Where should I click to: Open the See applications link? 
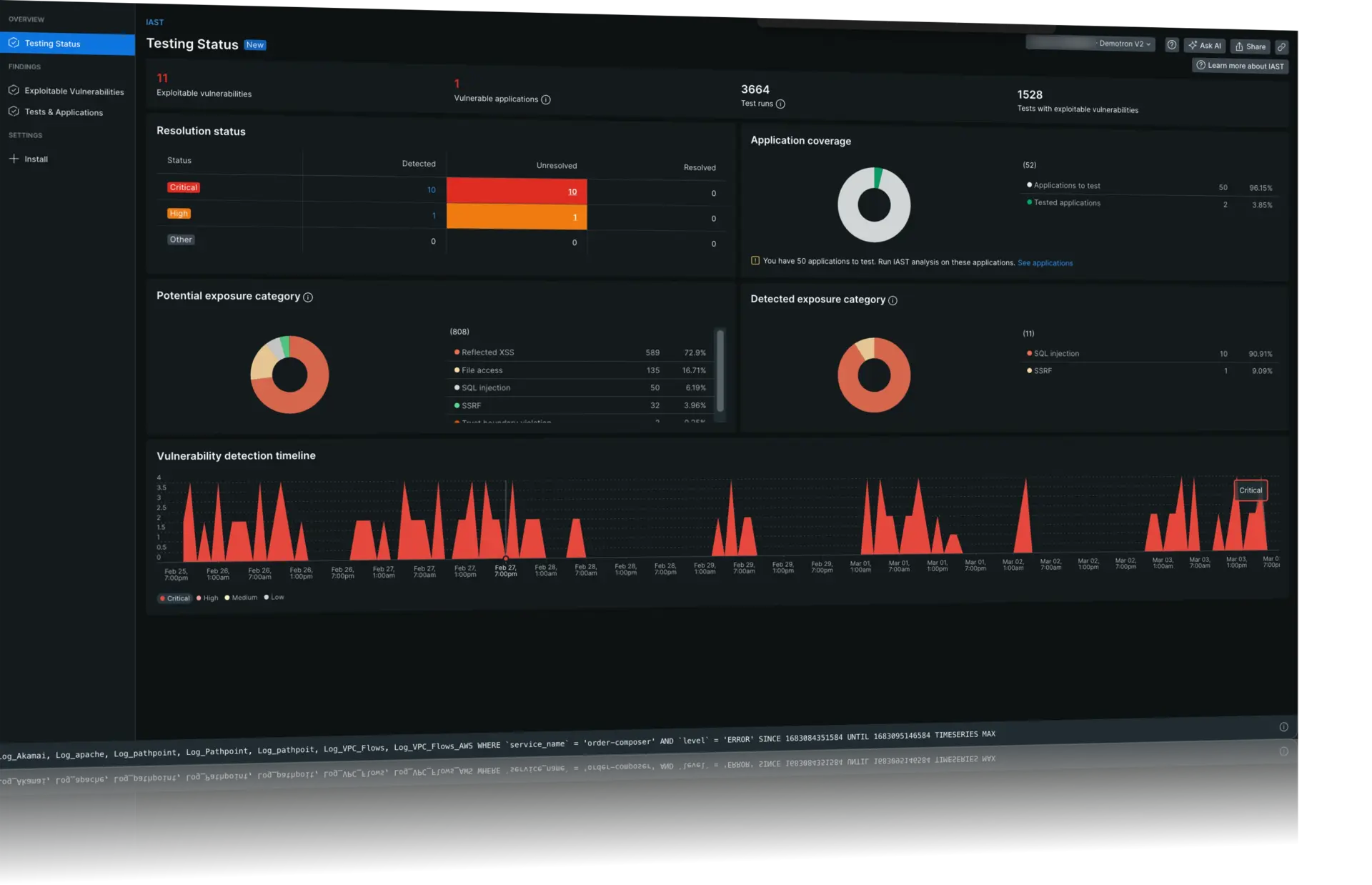point(1045,262)
